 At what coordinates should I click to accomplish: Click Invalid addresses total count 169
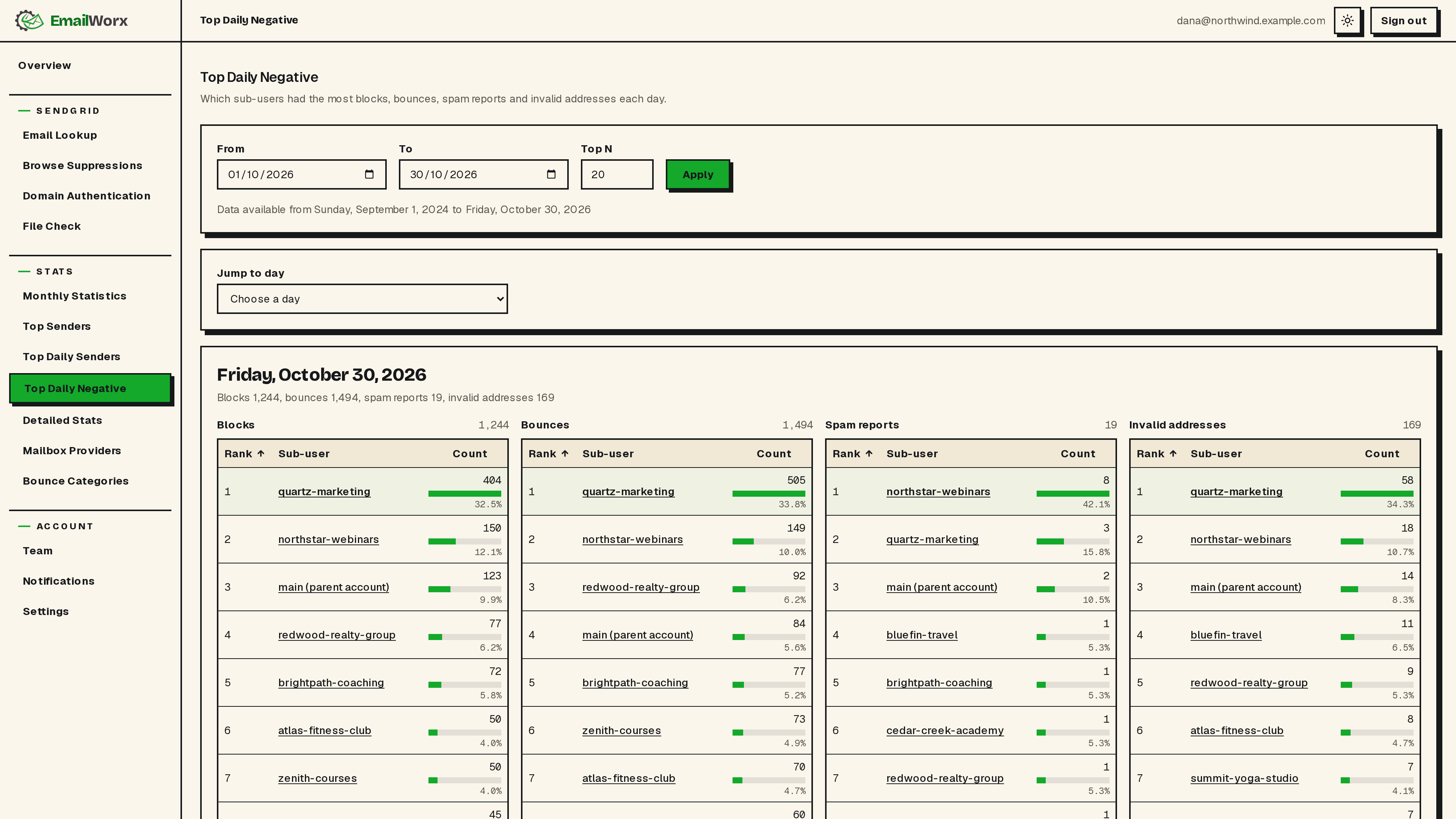click(1411, 425)
